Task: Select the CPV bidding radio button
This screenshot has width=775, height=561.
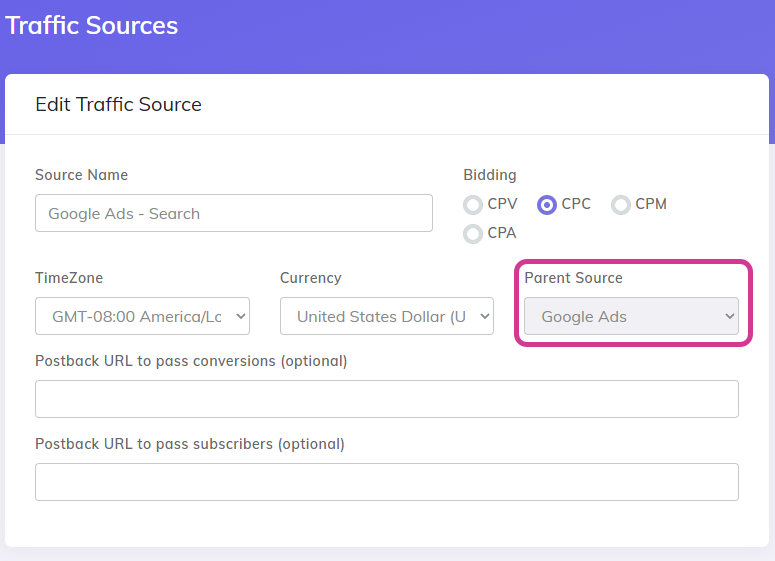Action: [473, 205]
